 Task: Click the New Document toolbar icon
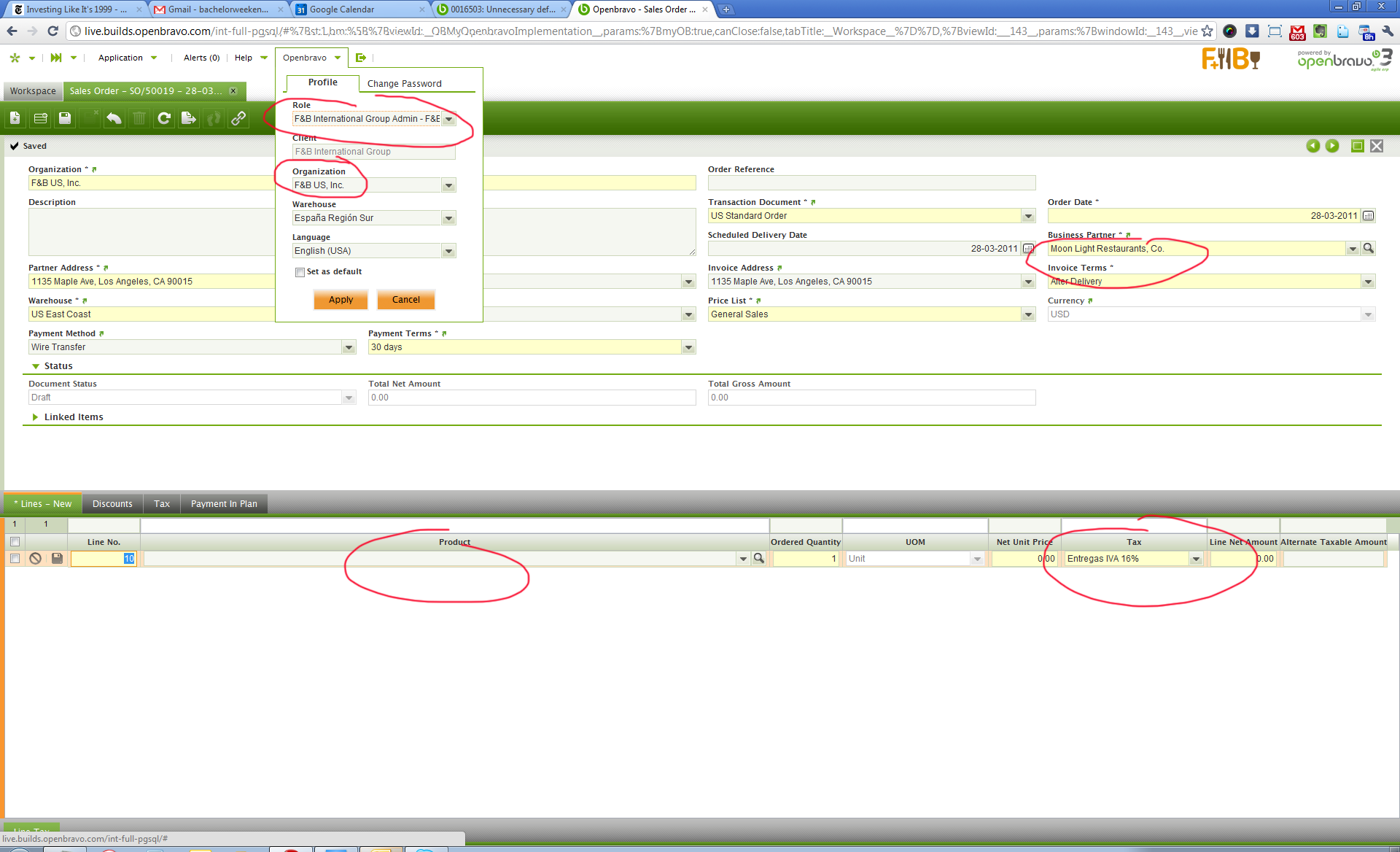[15, 118]
